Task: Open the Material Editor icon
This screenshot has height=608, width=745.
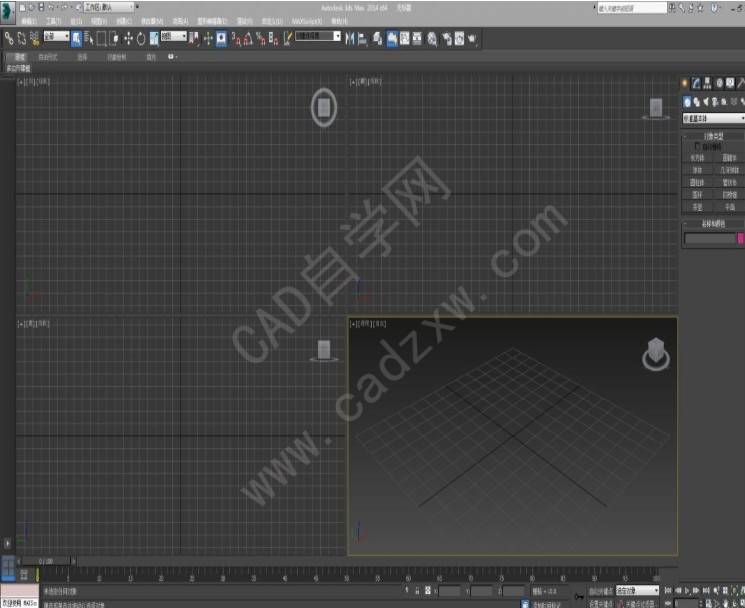Action: (x=432, y=39)
